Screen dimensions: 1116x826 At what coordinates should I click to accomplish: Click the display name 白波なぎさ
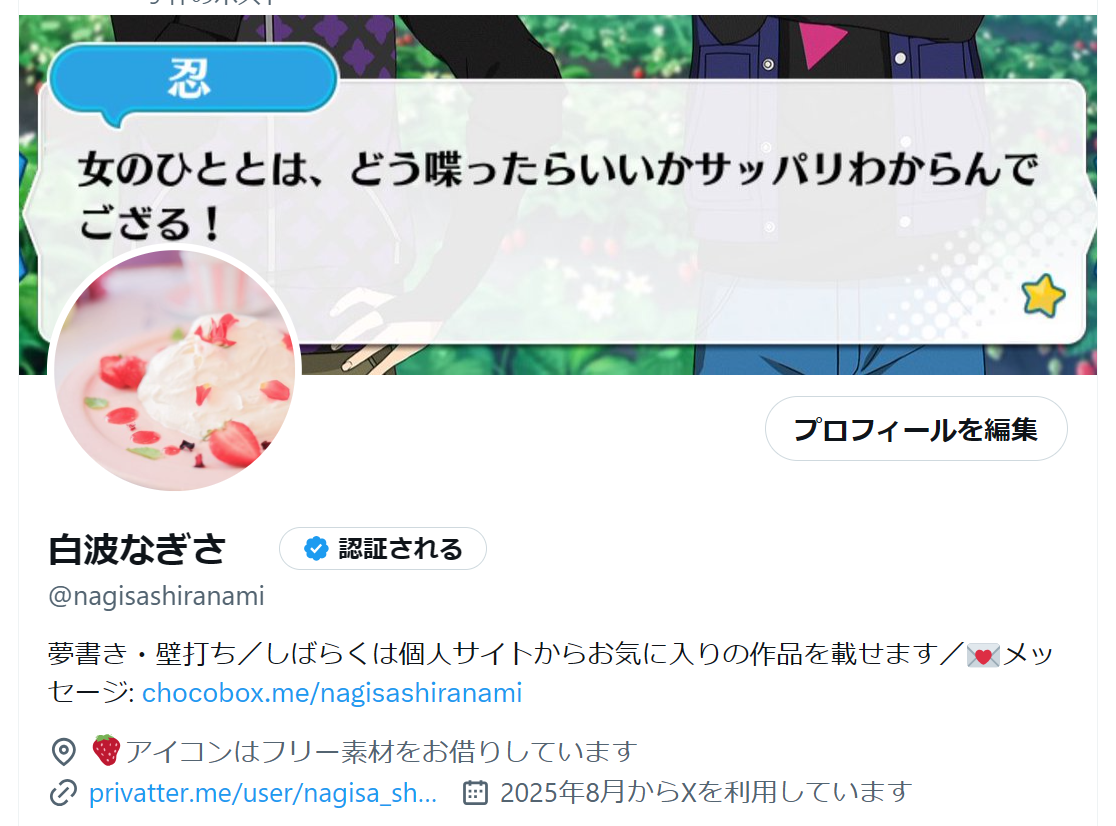tap(137, 549)
